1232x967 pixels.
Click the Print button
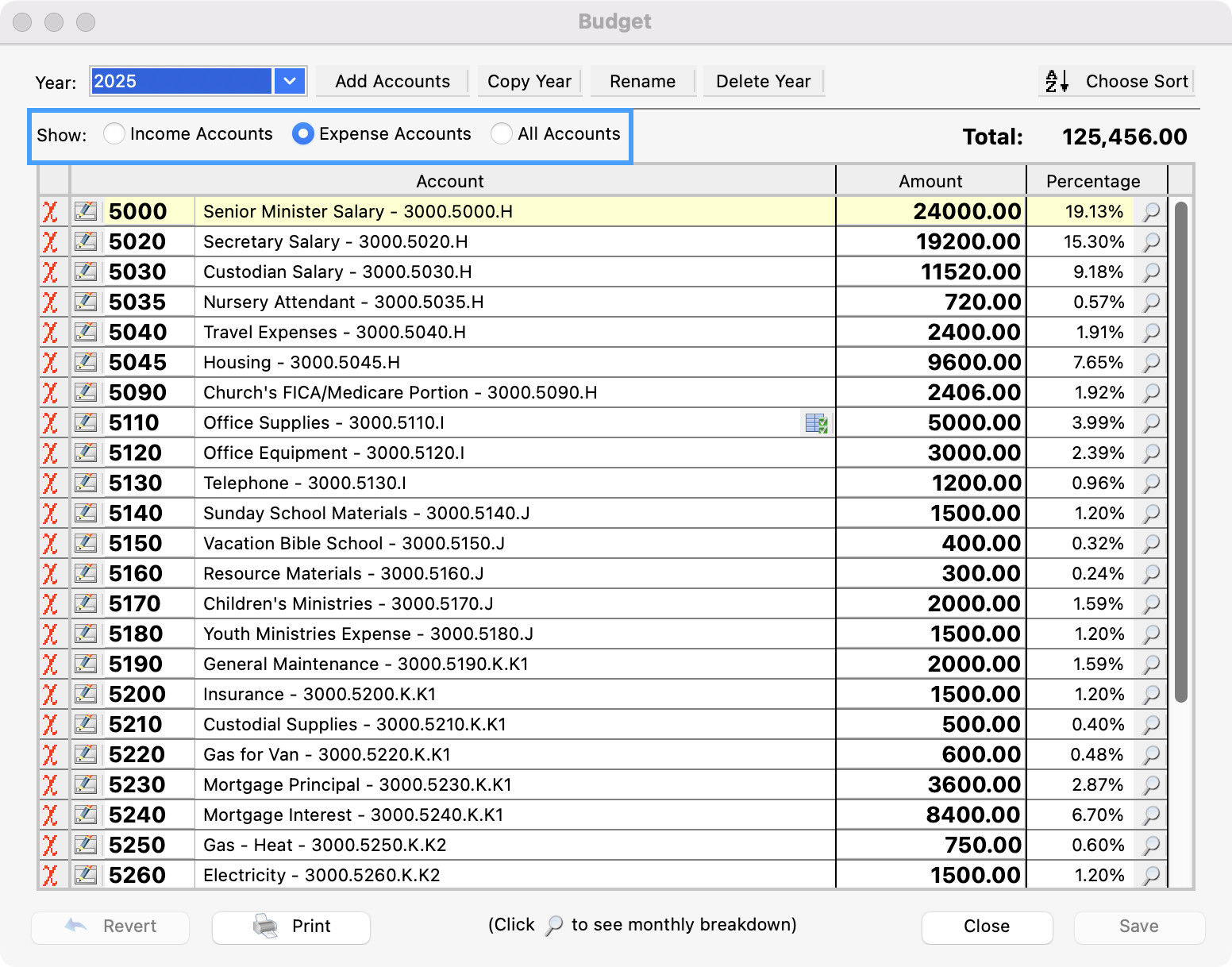291,927
